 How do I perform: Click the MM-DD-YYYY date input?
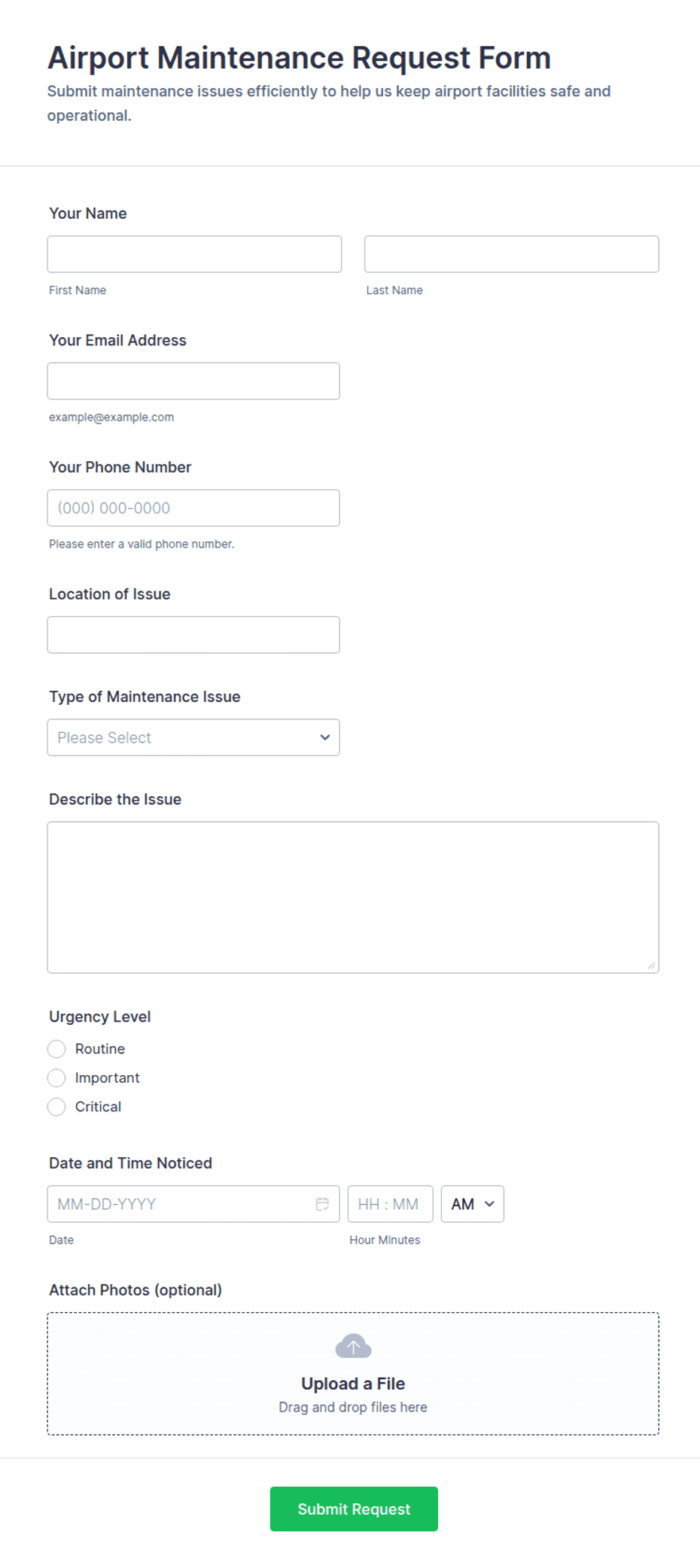(x=193, y=1204)
